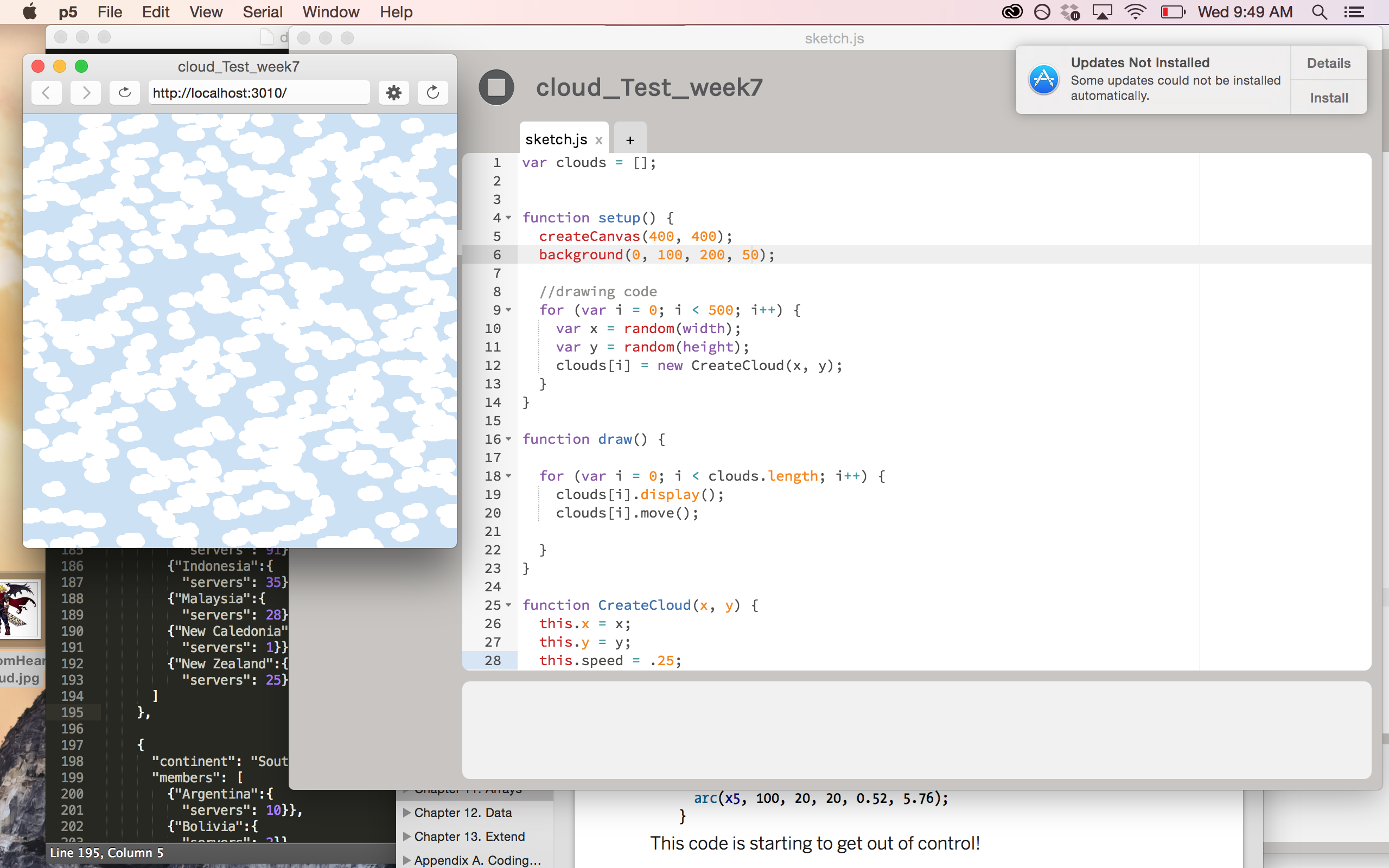Open the Apple menu
1389x868 pixels.
(30, 12)
